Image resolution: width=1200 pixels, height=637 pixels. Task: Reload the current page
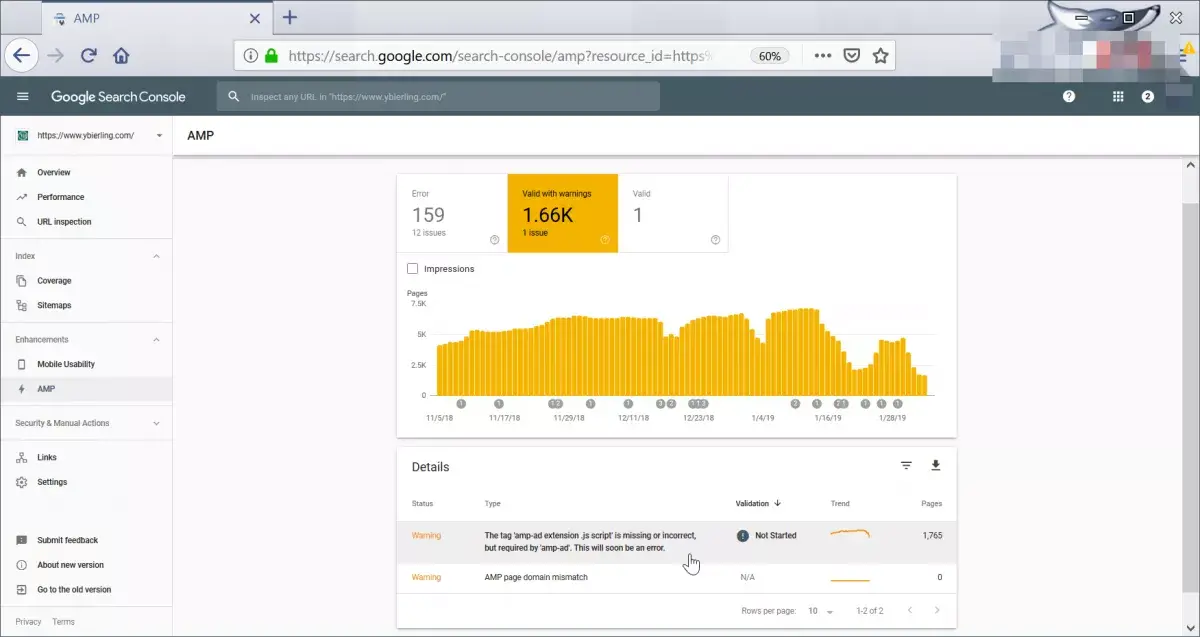[89, 56]
